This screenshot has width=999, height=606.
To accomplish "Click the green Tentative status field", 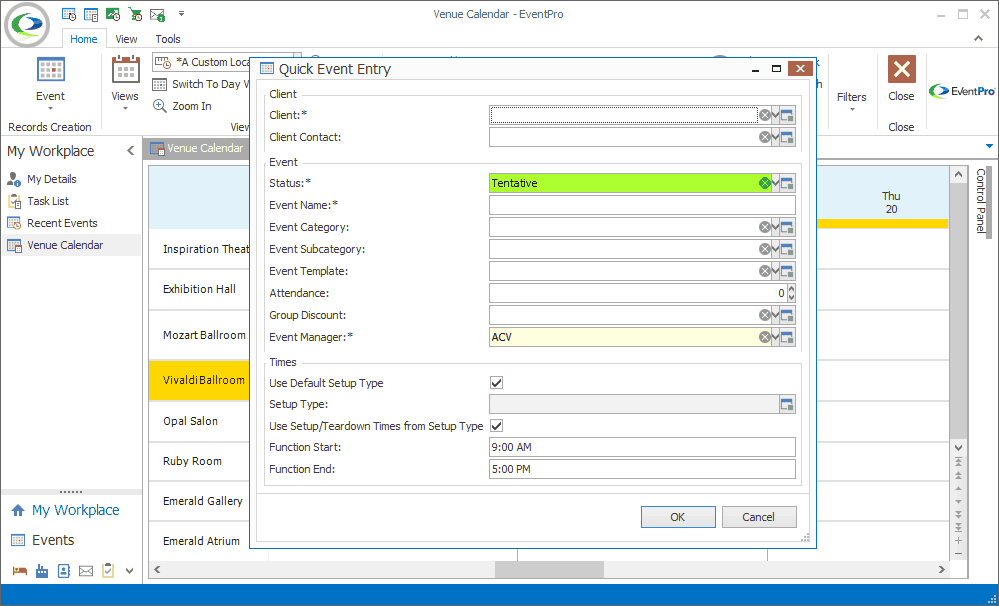I will pyautogui.click(x=624, y=183).
